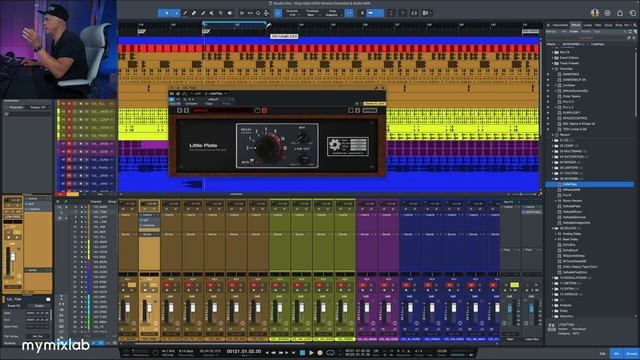Viewport: 640px width, 360px height.
Task: Select ValhallaRoom in effects browser
Action: coord(572,212)
